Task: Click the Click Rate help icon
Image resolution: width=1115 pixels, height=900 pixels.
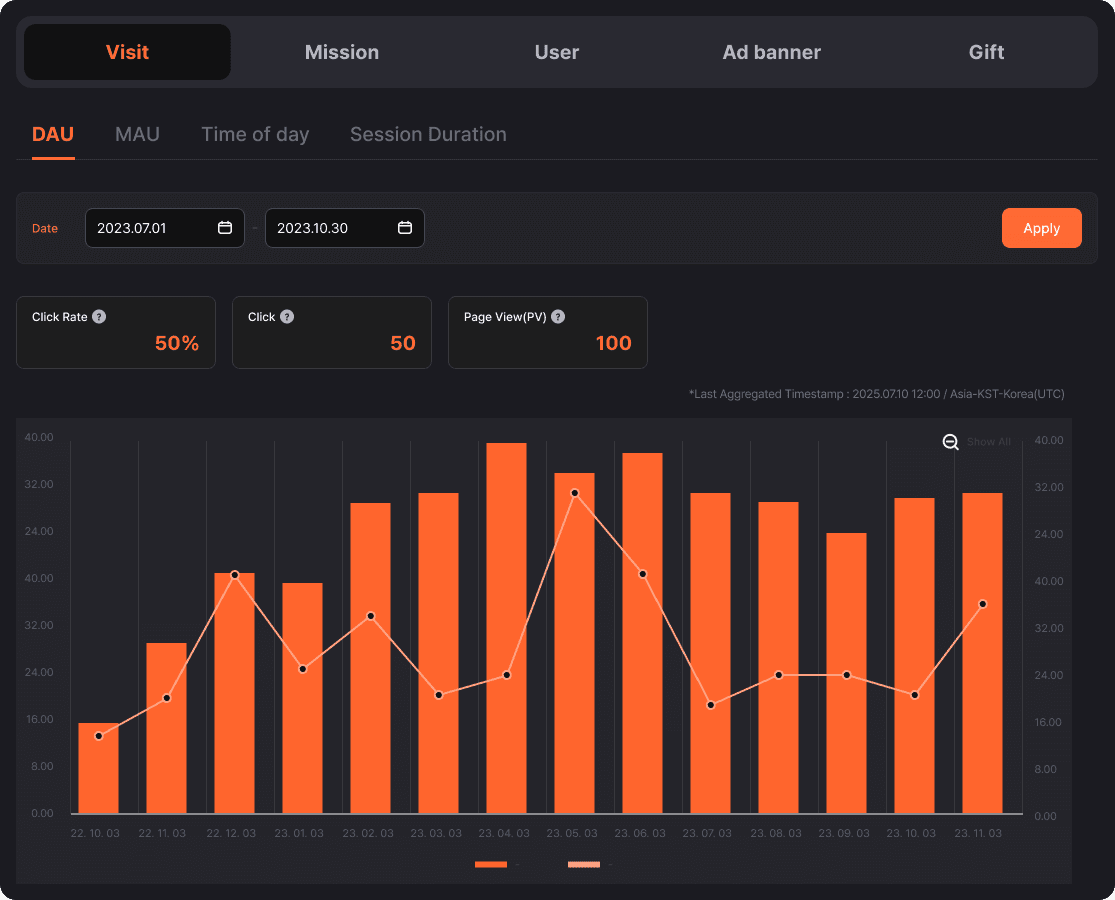Action: point(100,317)
